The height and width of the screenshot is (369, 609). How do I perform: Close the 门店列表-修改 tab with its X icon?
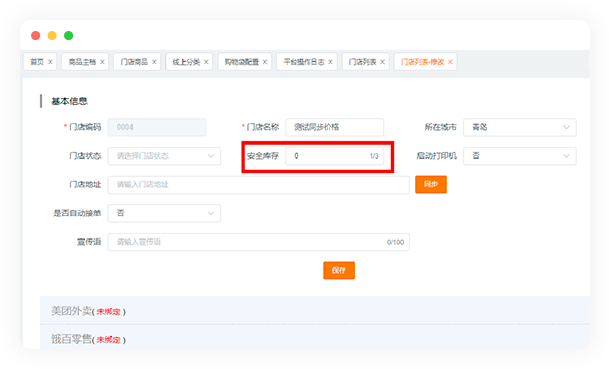click(x=450, y=62)
